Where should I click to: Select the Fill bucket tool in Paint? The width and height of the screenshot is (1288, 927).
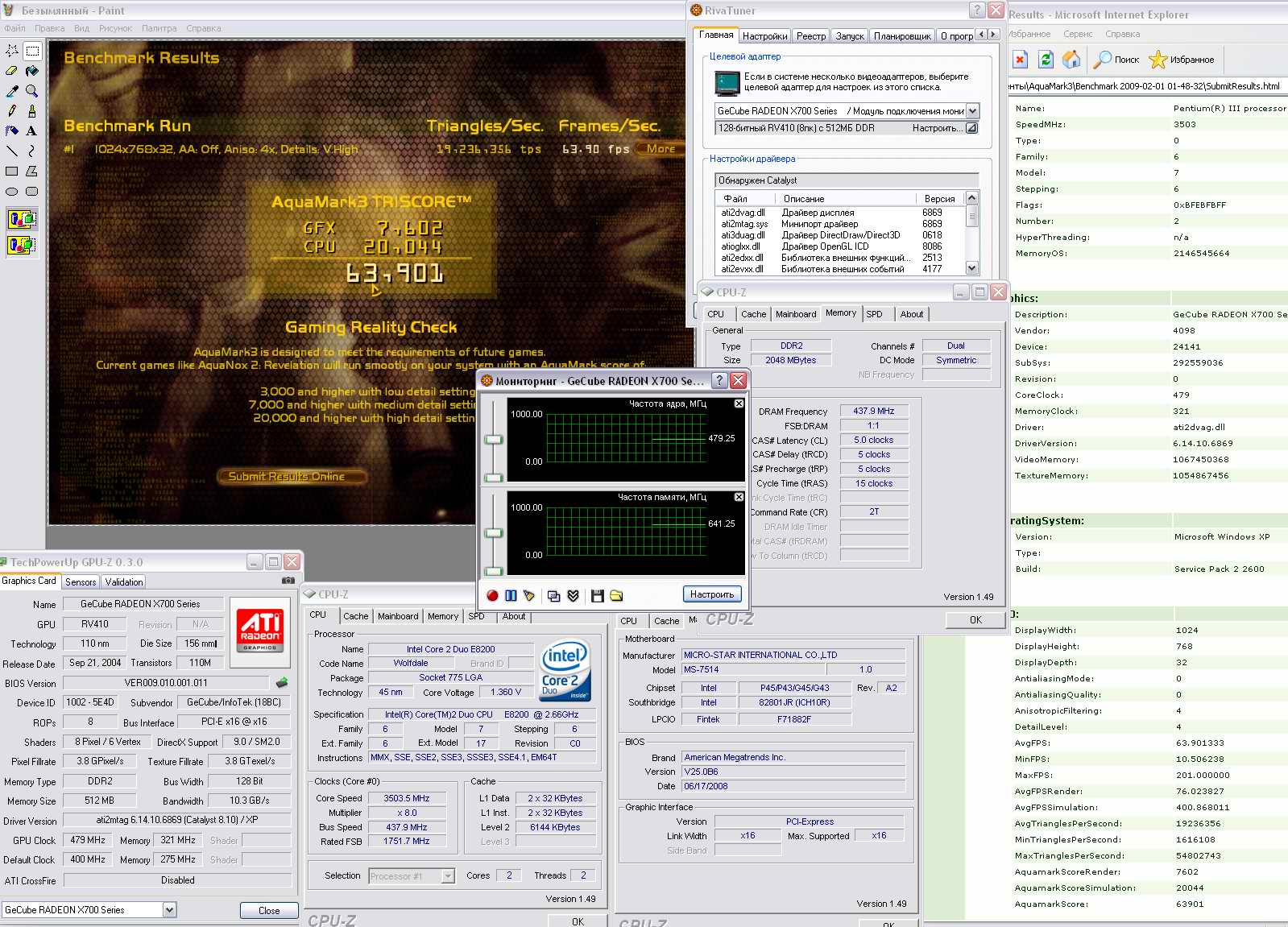point(32,71)
